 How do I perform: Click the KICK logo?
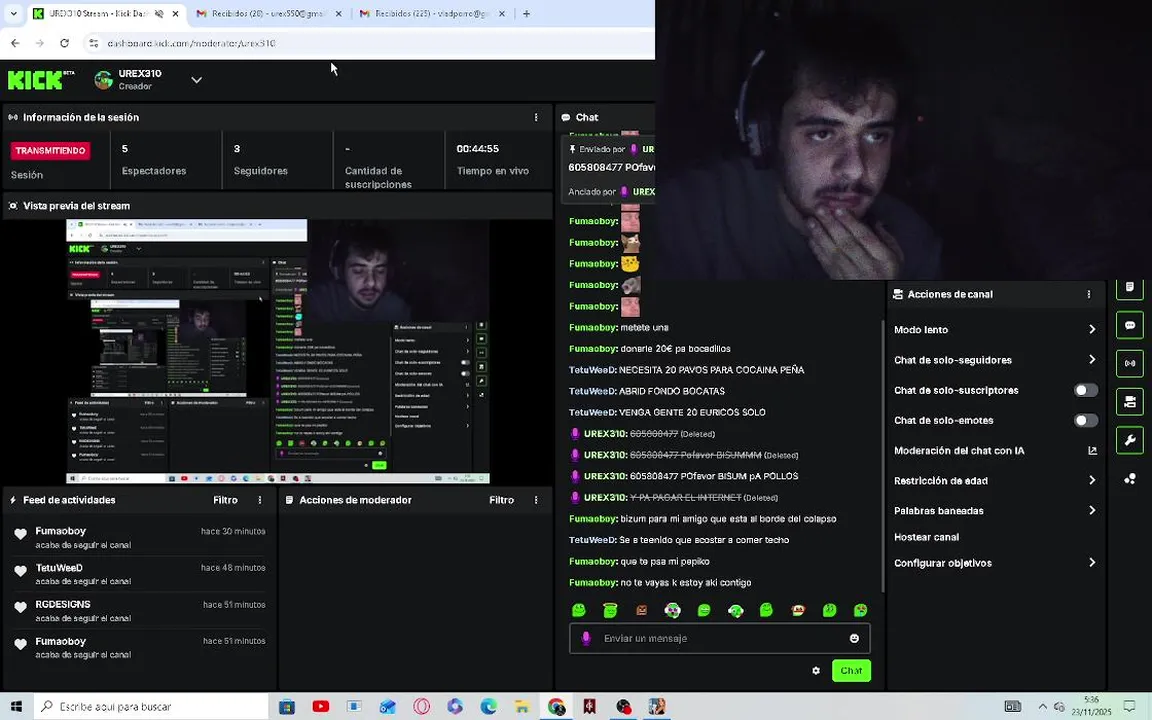point(41,79)
